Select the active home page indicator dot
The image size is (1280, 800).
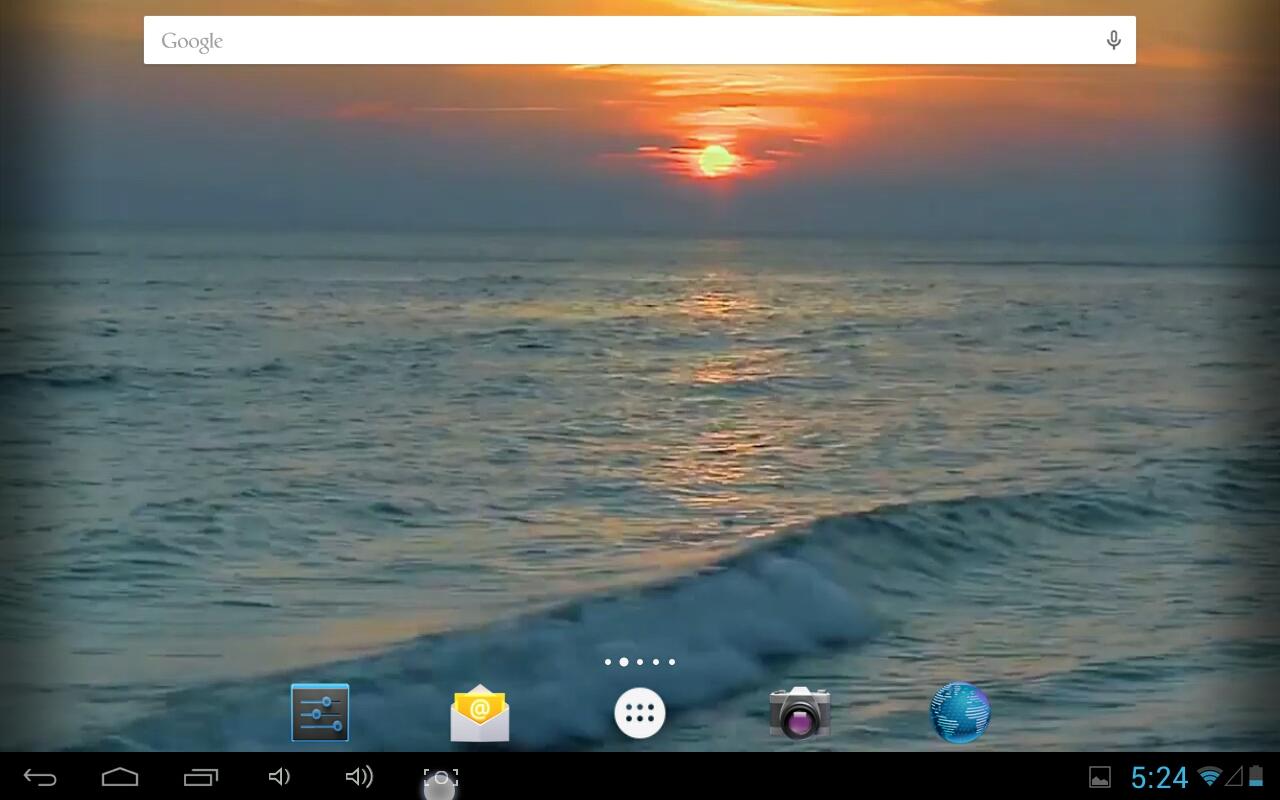(x=624, y=662)
